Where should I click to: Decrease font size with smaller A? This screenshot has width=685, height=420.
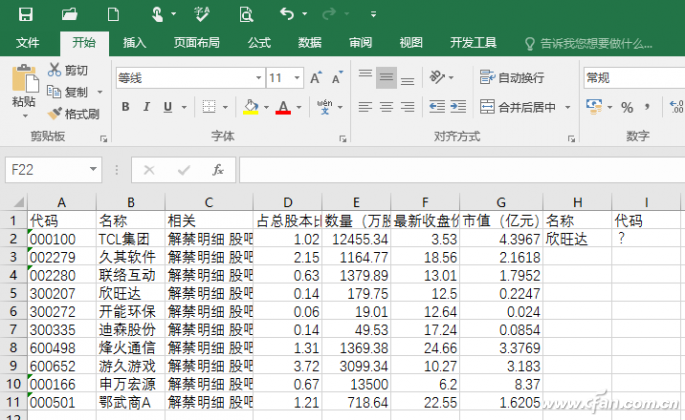click(337, 78)
